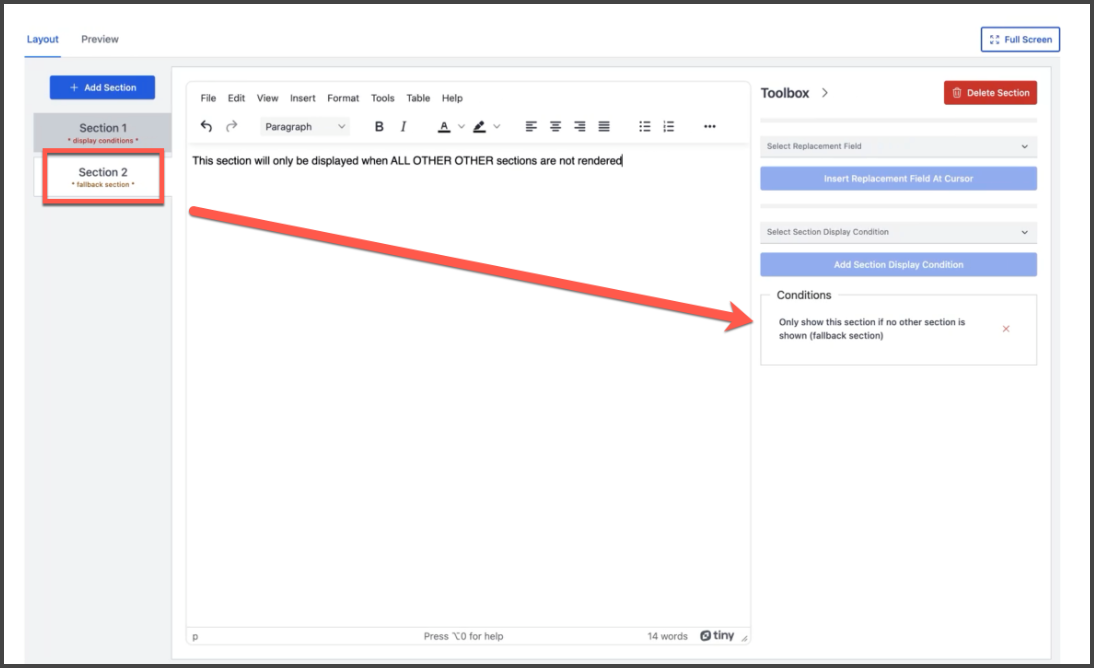The image size is (1094, 668).
Task: Toggle bold formatting
Action: (379, 127)
